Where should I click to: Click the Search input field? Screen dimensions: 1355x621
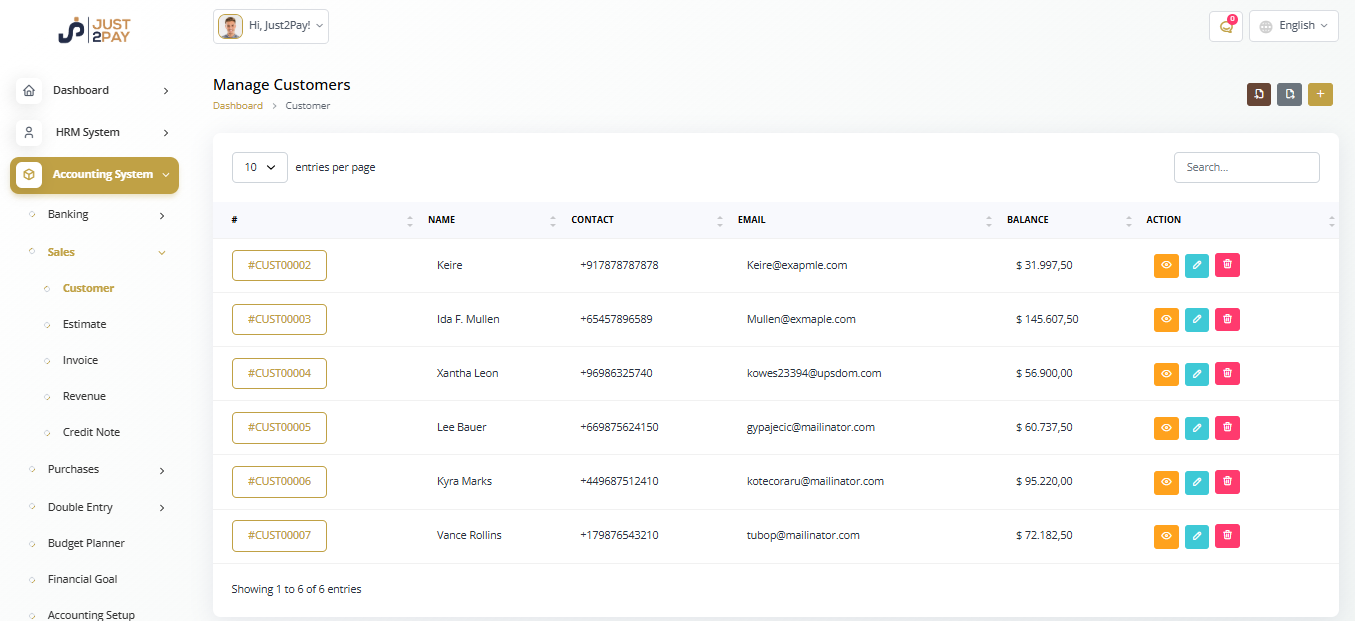pos(1246,167)
